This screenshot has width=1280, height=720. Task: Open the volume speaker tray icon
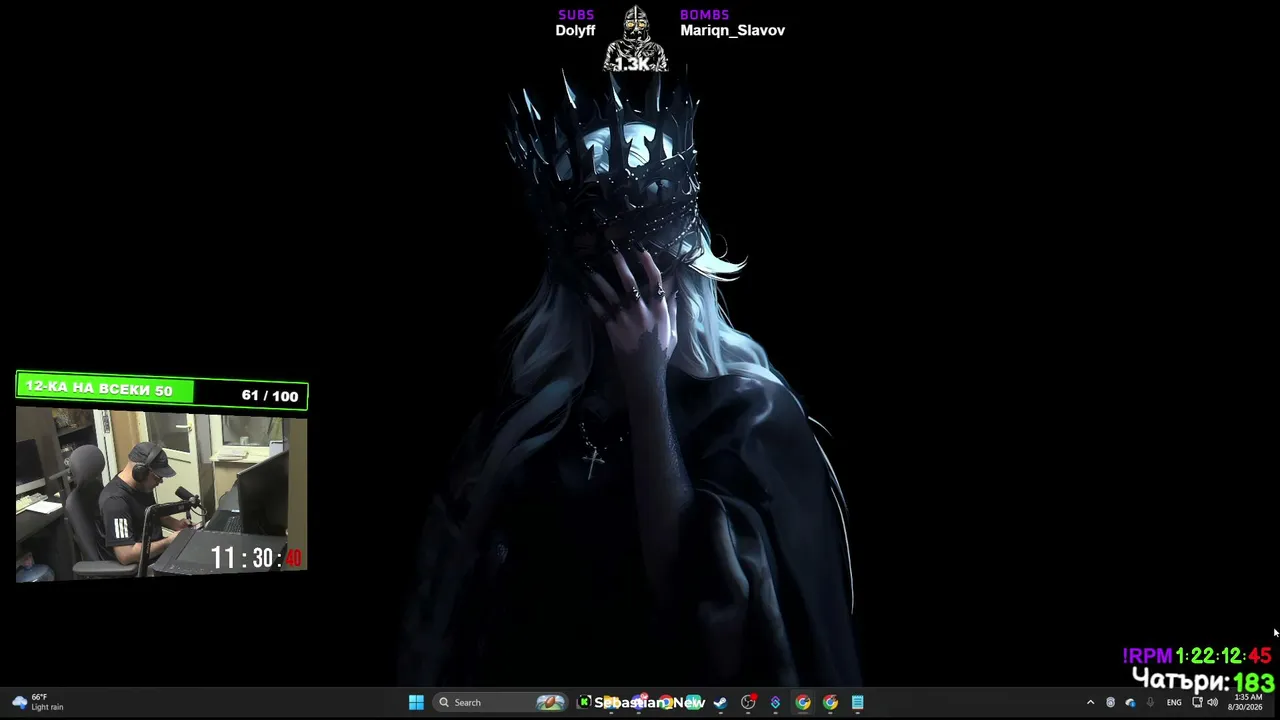[x=1213, y=702]
